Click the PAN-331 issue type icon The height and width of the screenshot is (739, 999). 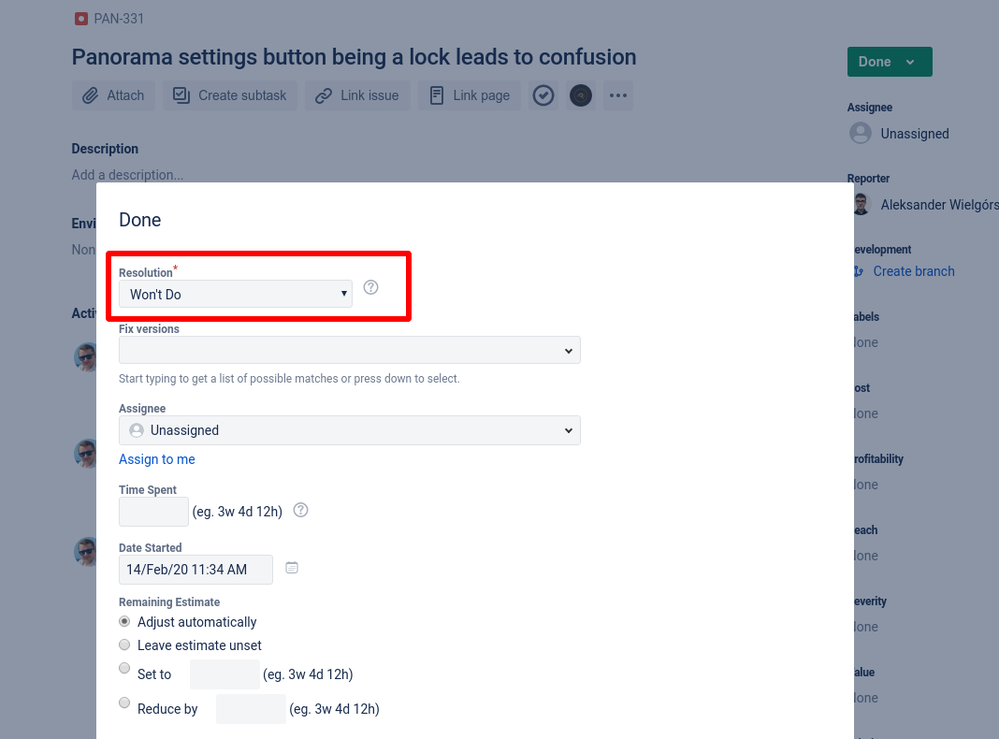click(x=81, y=19)
